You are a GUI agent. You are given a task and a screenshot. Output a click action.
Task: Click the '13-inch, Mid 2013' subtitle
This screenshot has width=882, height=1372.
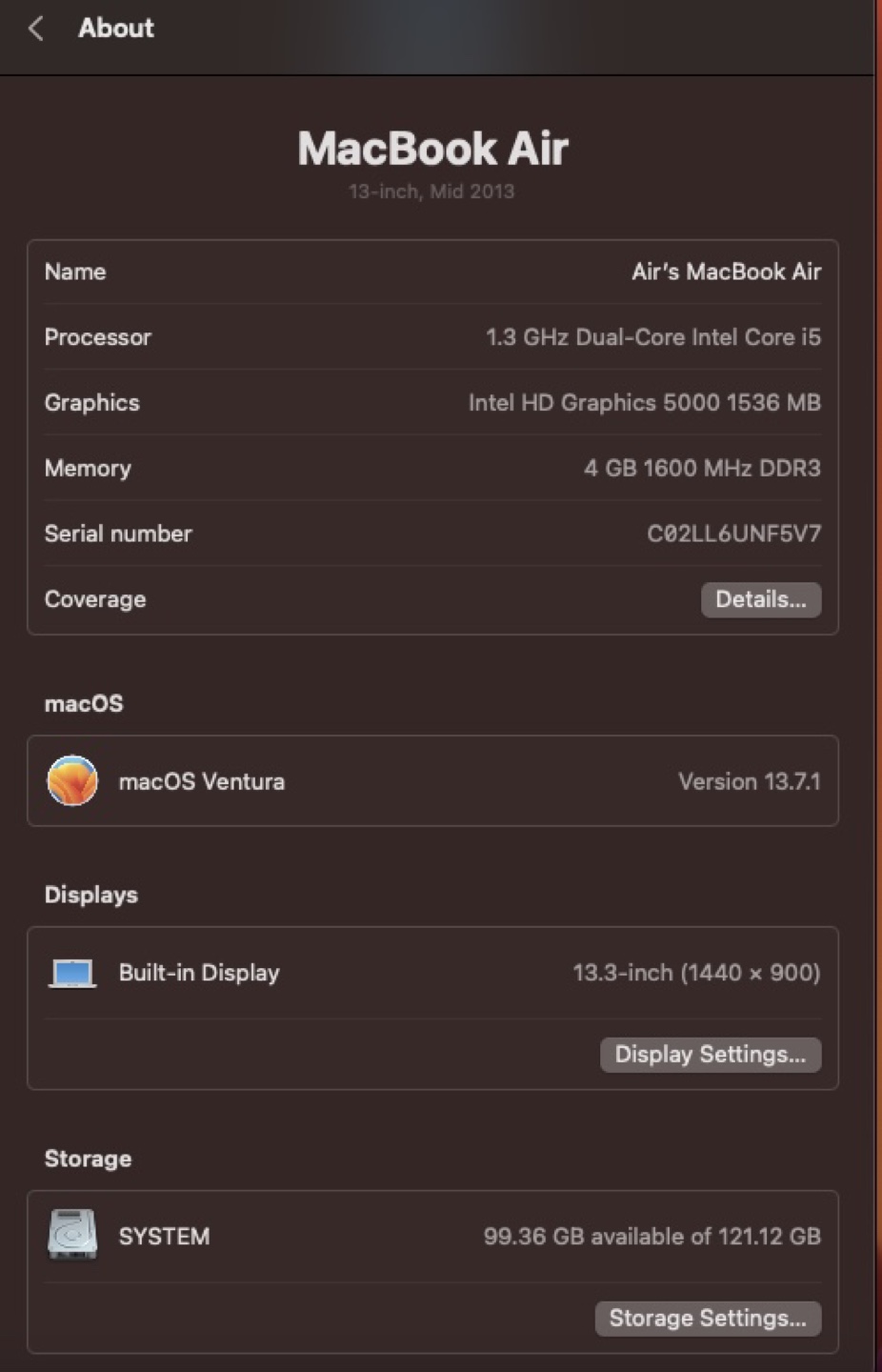click(431, 192)
